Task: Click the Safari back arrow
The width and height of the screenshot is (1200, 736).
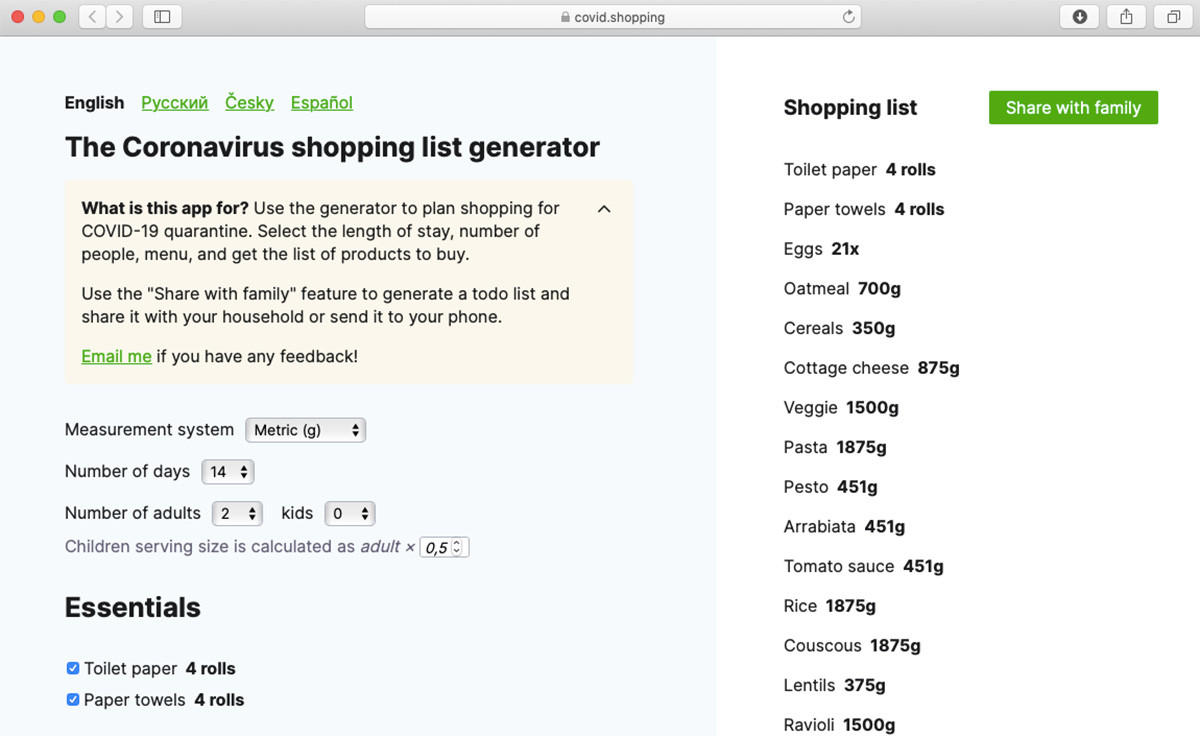Action: pos(92,17)
